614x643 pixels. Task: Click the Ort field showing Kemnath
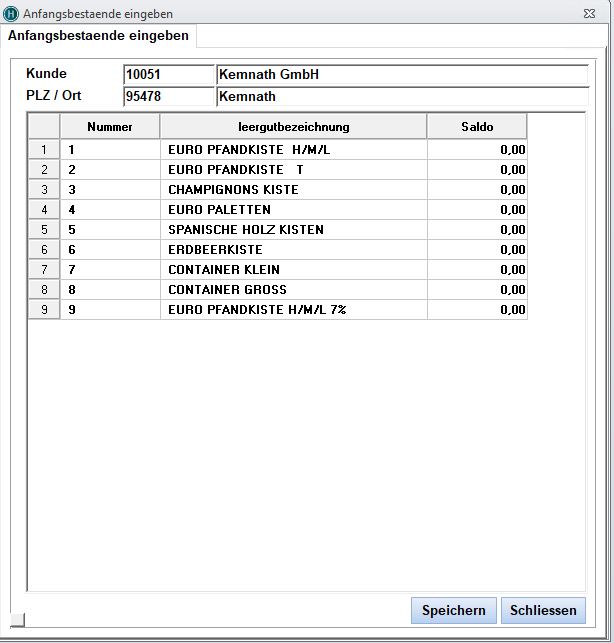tap(401, 97)
